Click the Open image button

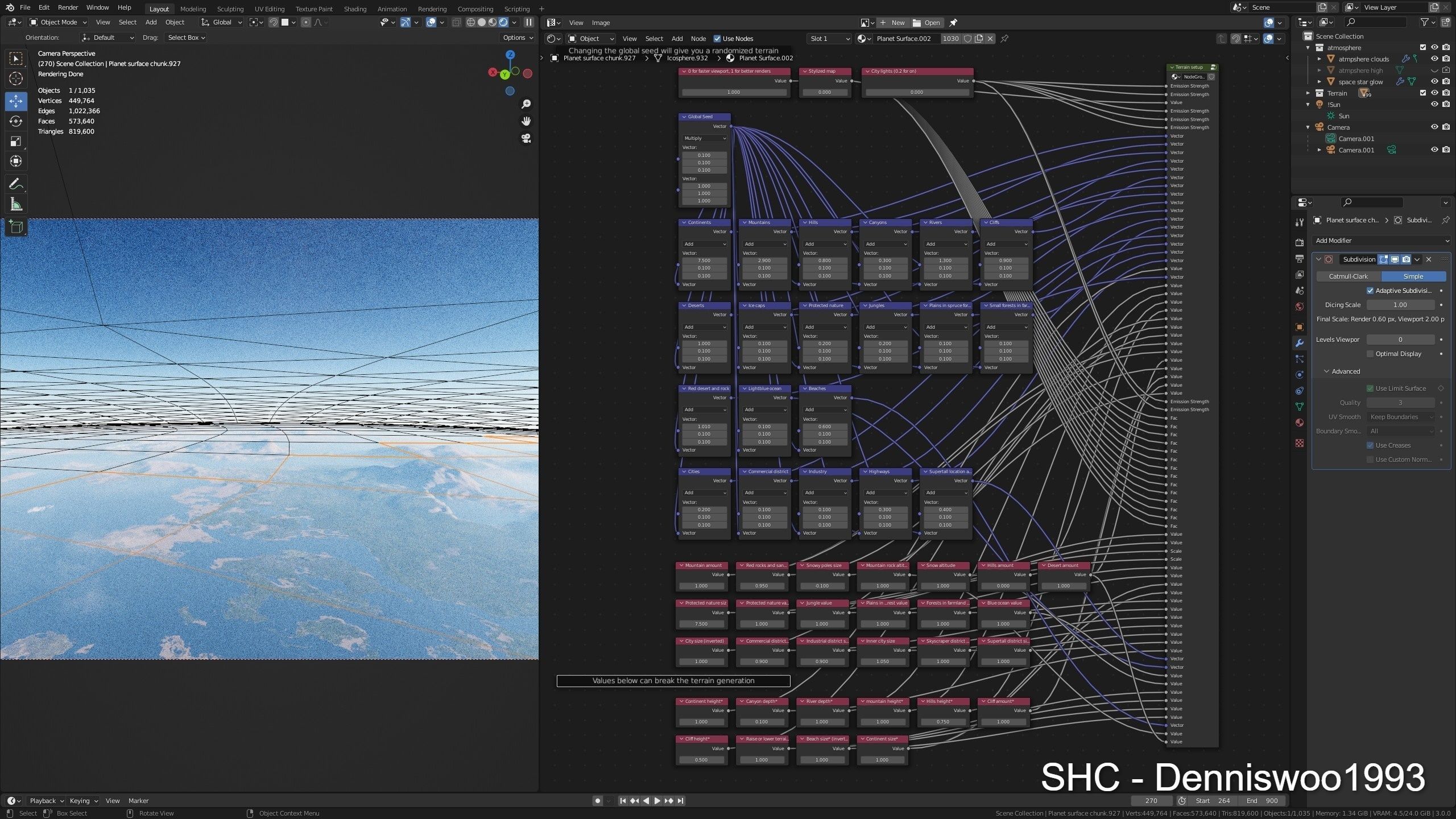coord(926,23)
